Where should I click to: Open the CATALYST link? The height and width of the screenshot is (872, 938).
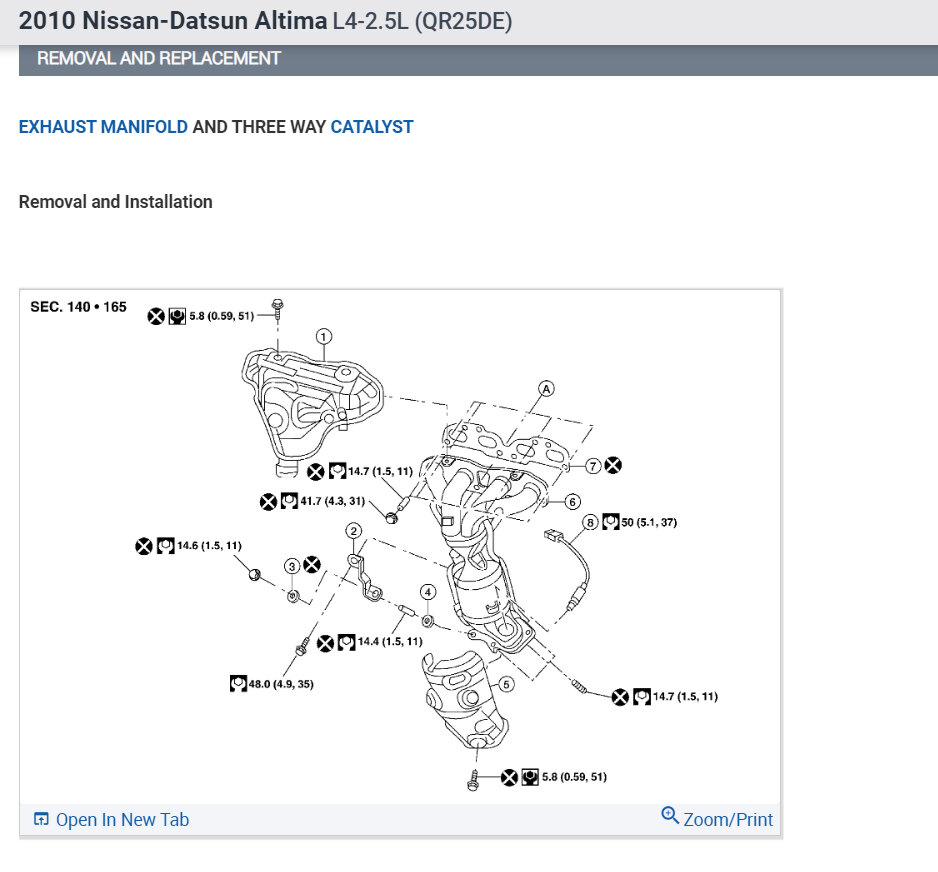click(x=371, y=127)
